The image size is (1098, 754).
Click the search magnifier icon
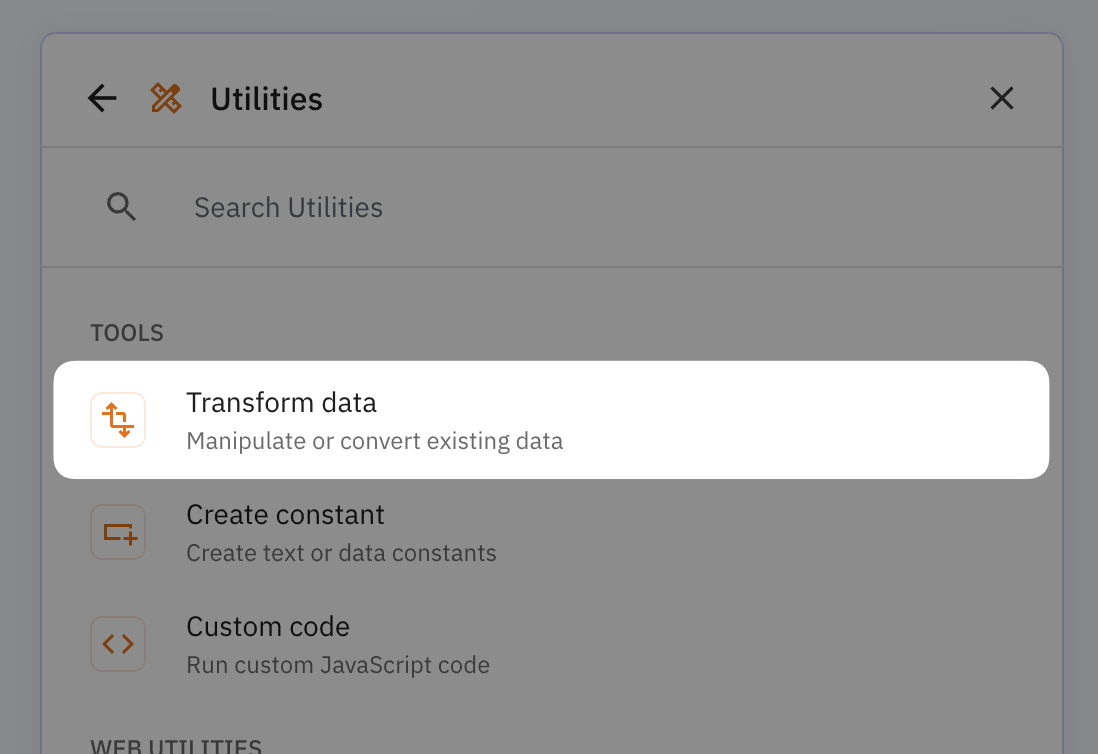121,207
